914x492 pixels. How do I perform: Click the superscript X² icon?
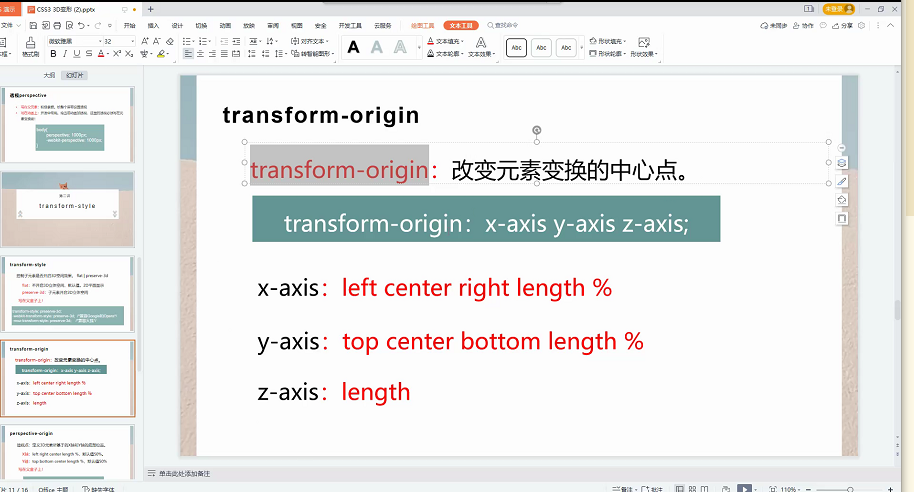pyautogui.click(x=117, y=54)
